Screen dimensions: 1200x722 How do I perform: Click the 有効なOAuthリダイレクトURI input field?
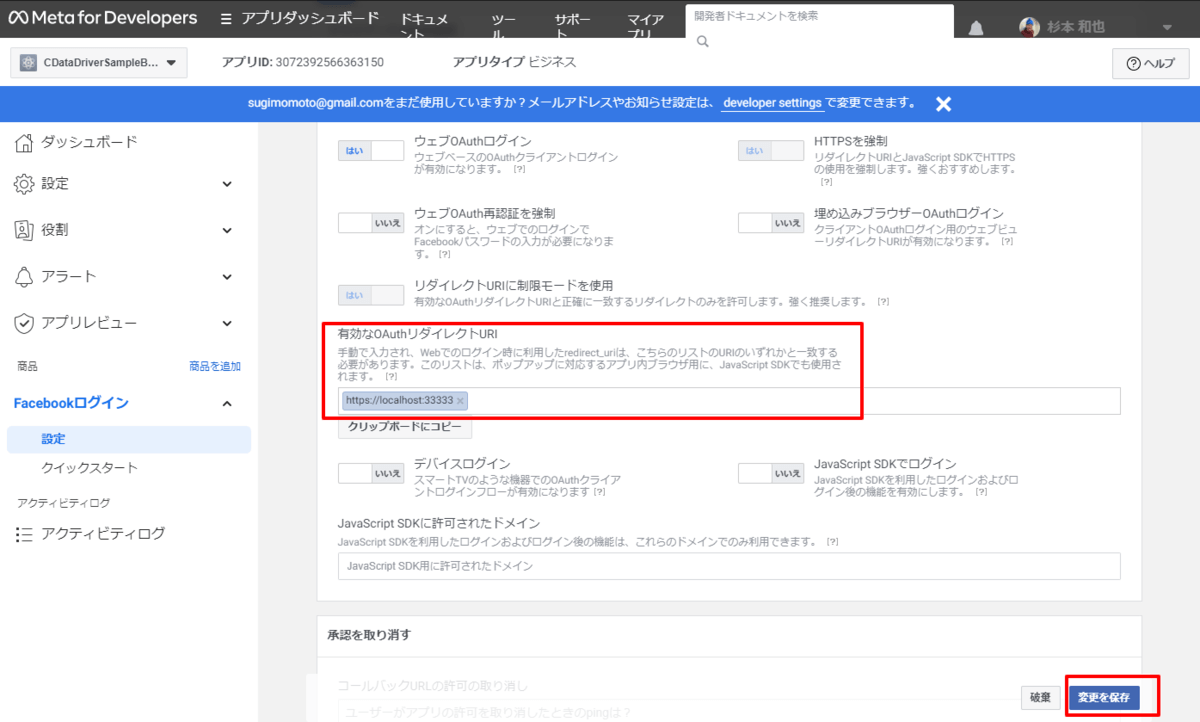(x=729, y=401)
